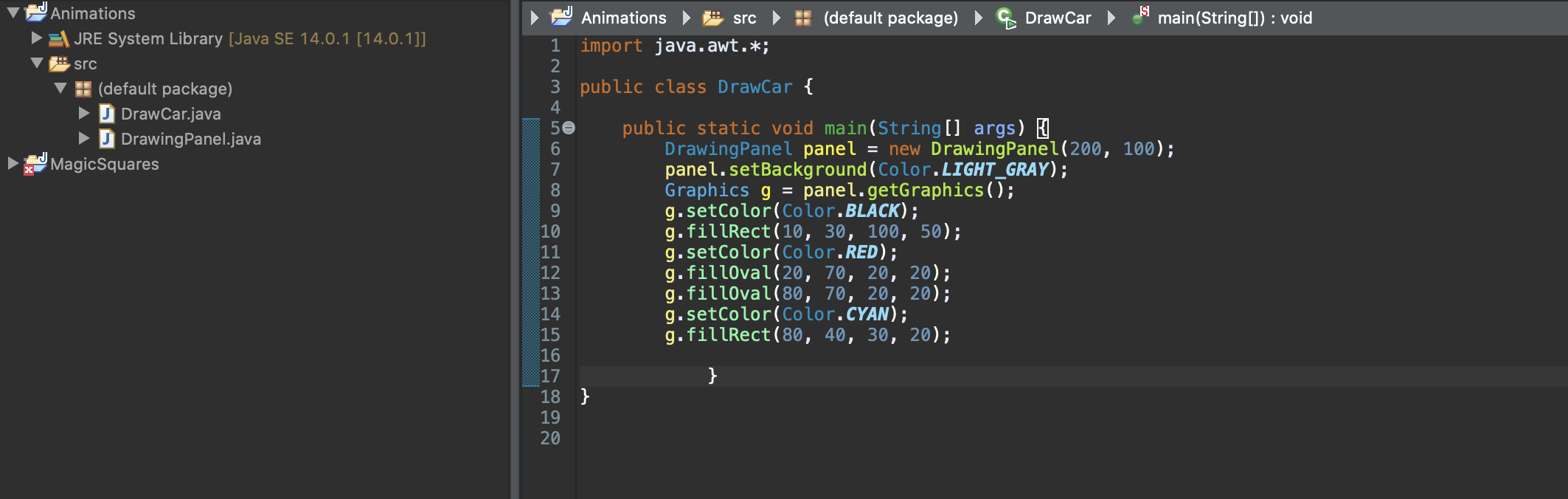This screenshot has width=1568, height=499.
Task: Click main(String[]) : void in breadcrumb
Action: pos(1235,18)
